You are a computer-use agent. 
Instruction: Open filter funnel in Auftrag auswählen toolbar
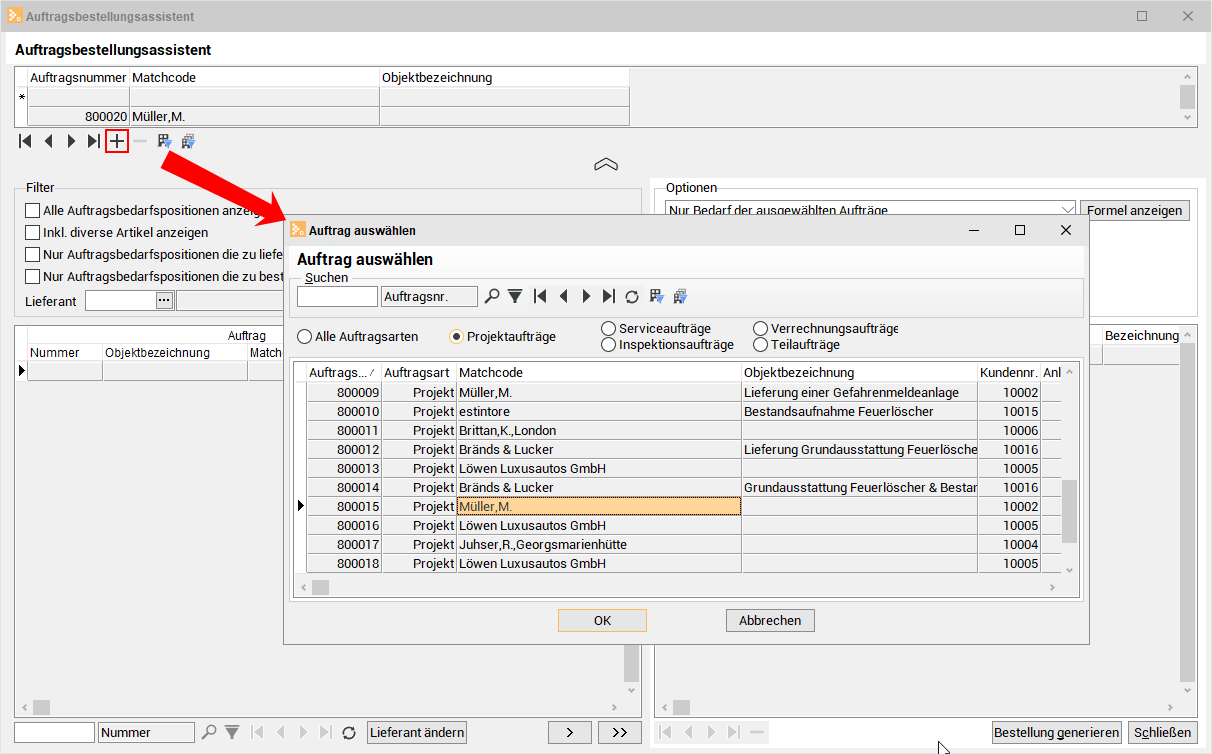pyautogui.click(x=515, y=296)
